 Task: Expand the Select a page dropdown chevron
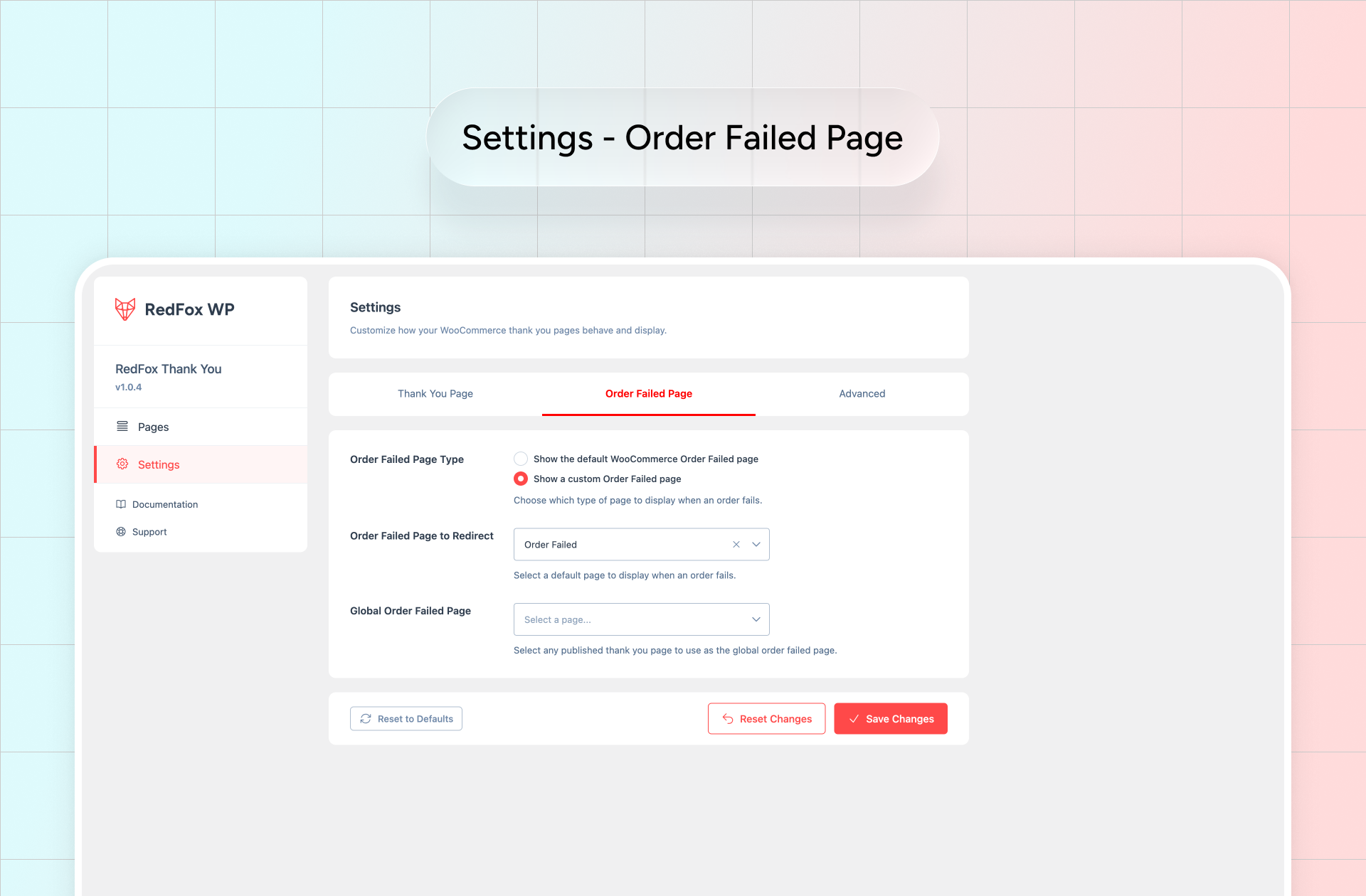pos(756,619)
